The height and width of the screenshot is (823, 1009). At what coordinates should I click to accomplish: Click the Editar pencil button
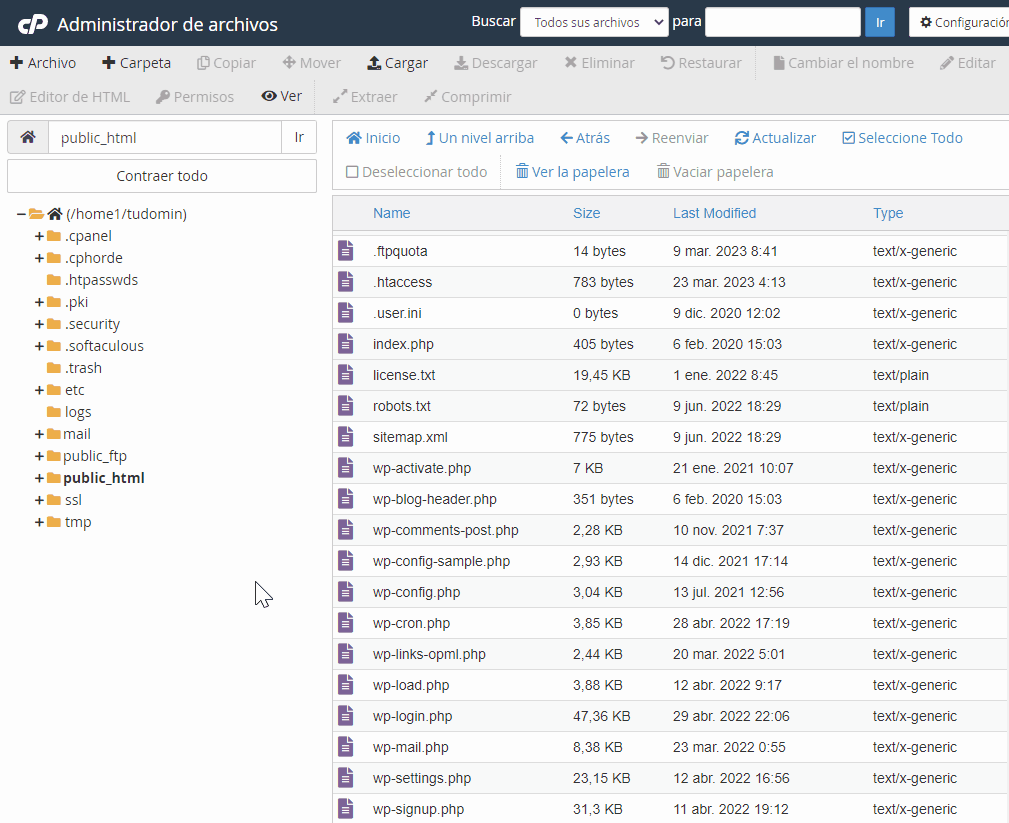tap(967, 63)
